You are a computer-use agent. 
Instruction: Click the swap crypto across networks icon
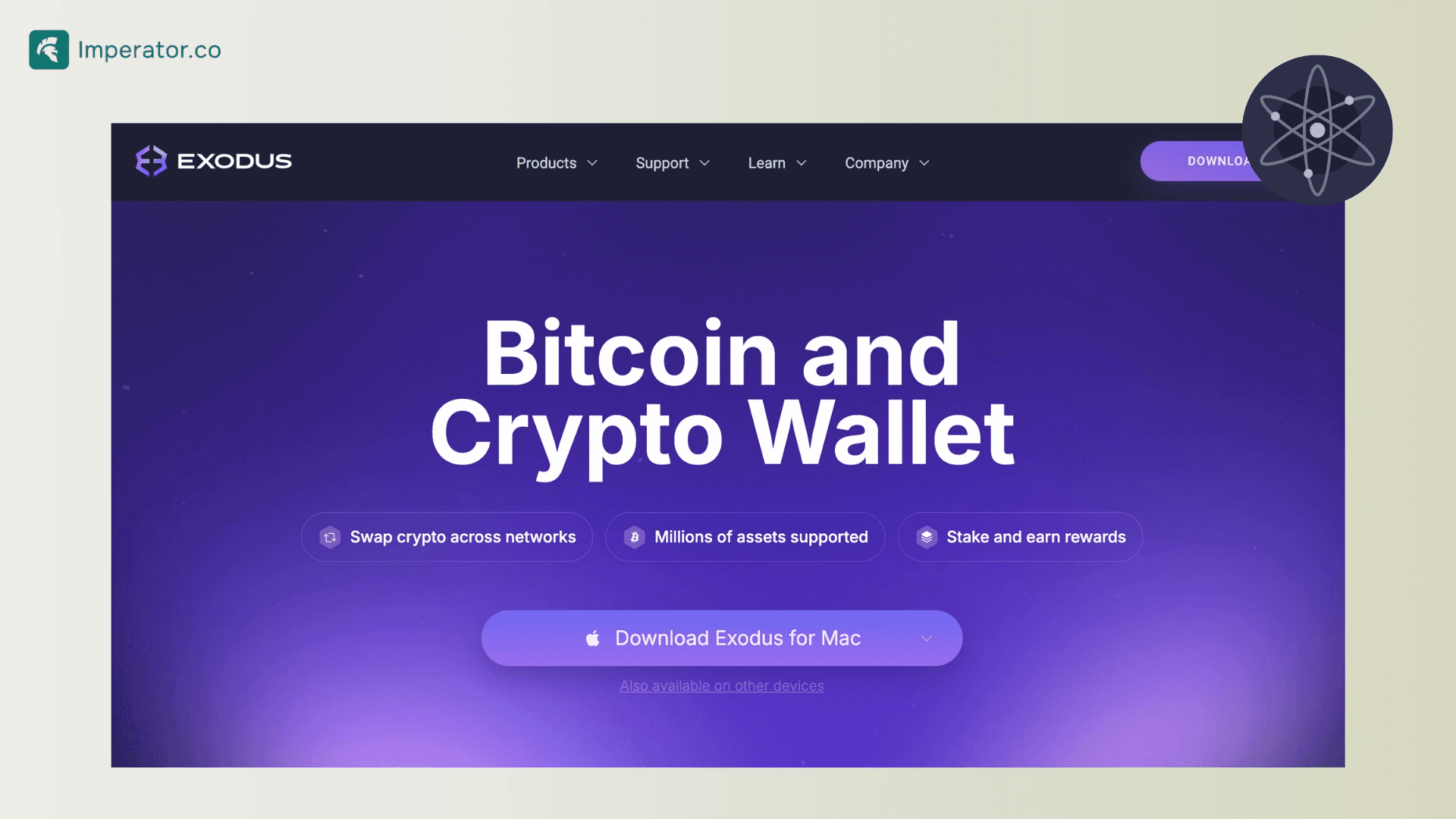click(x=329, y=537)
